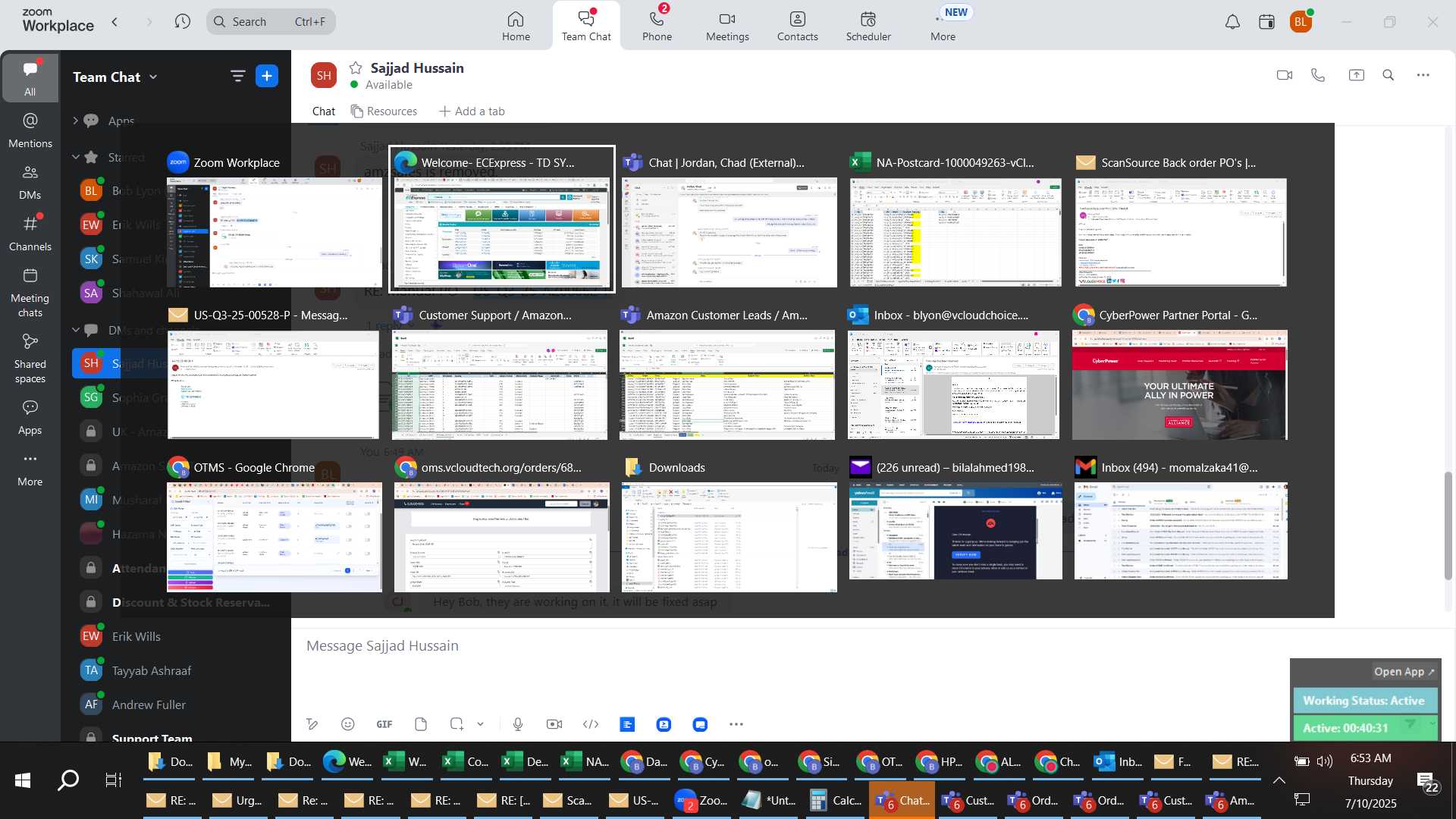Insert a code snippet
This screenshot has height=819, width=1456.
591,724
